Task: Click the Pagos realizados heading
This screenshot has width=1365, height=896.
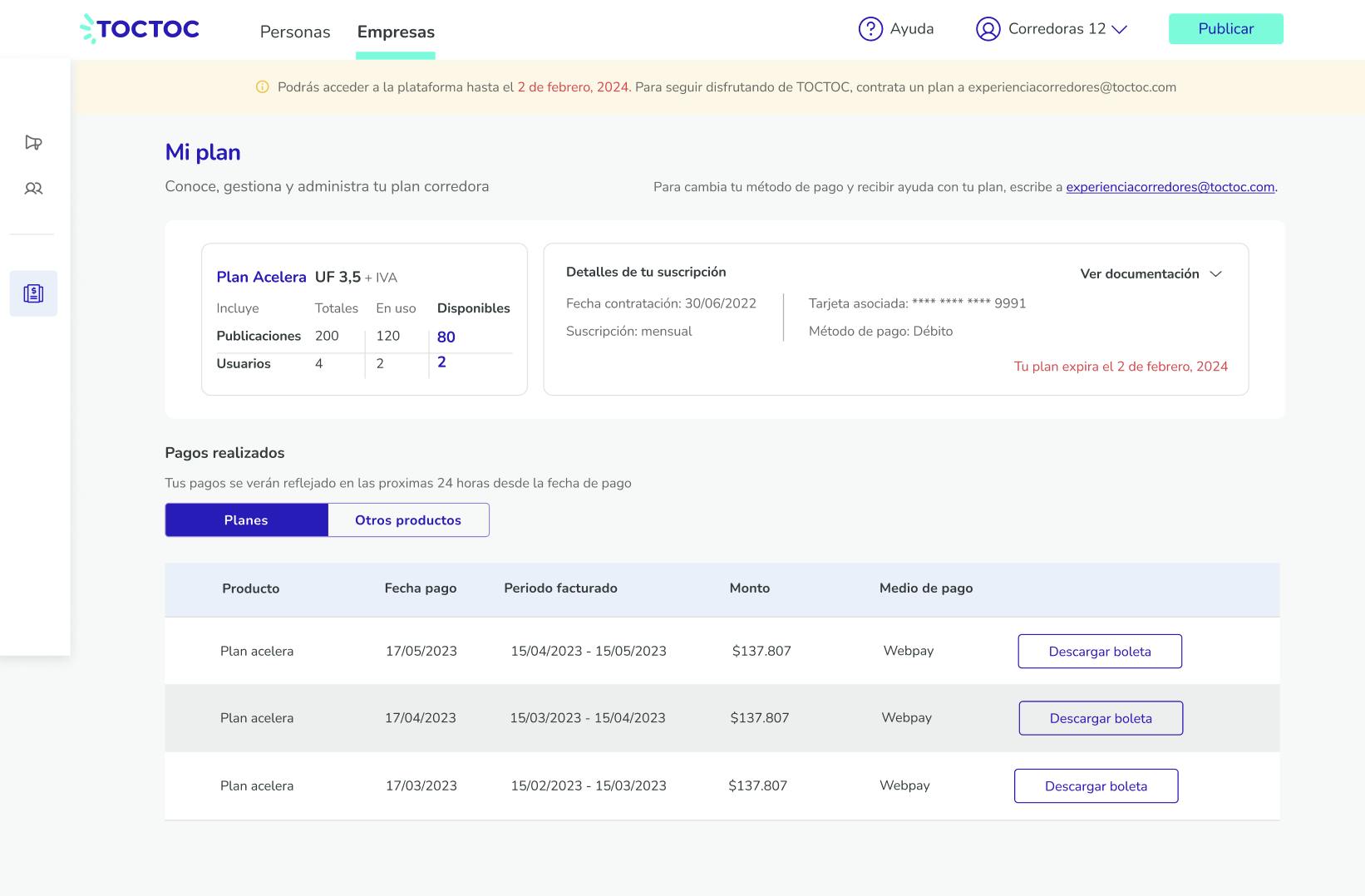Action: (225, 453)
